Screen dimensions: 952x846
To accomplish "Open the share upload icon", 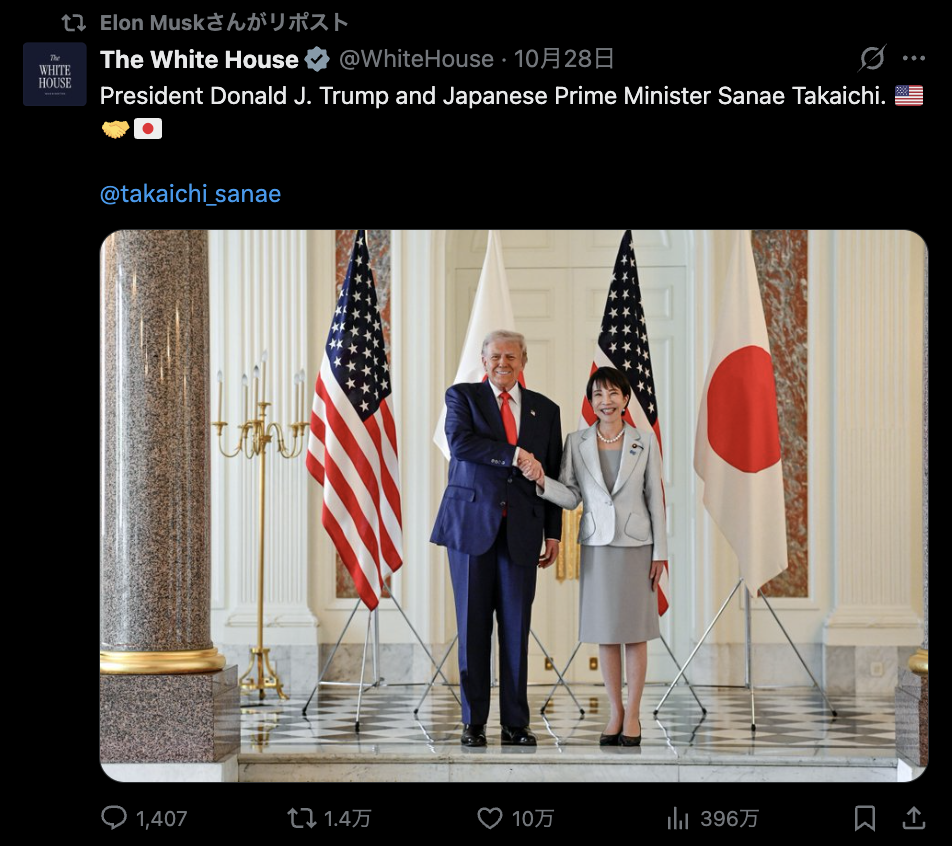I will [x=913, y=818].
